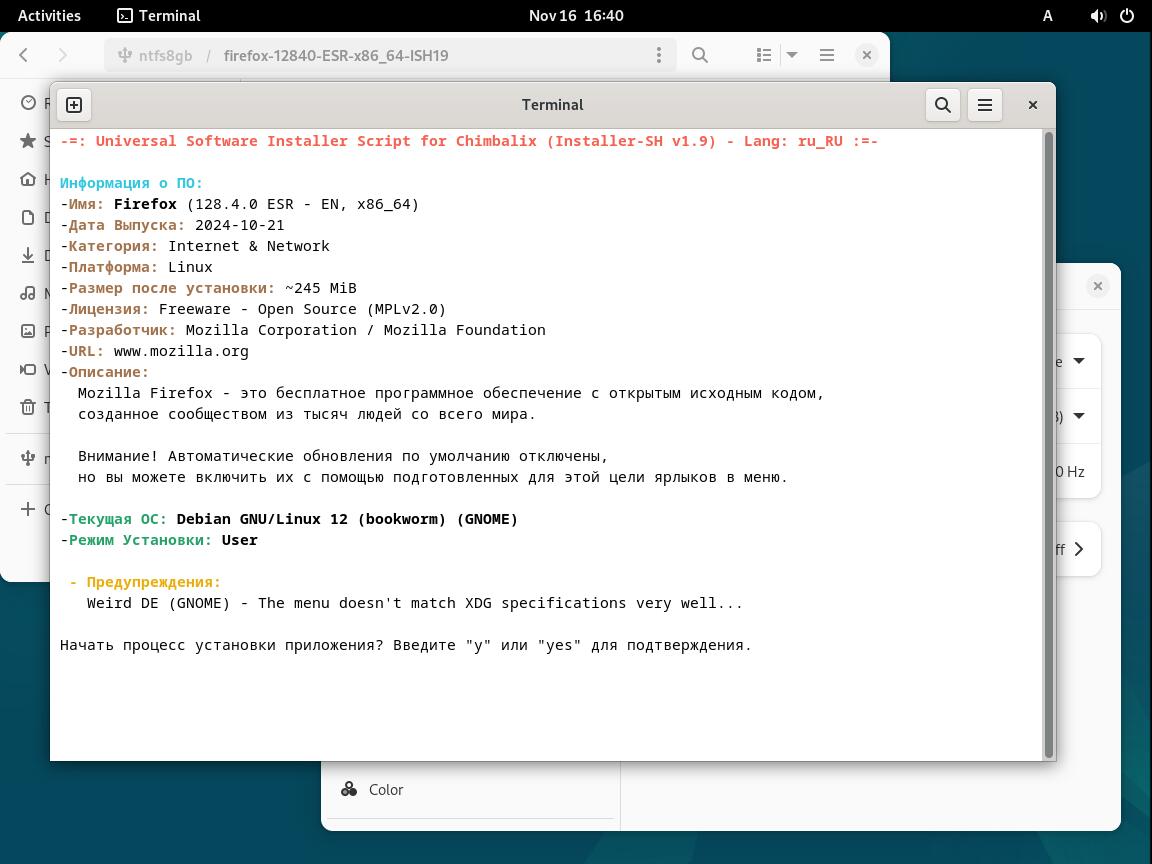Viewport: 1152px width, 864px height.
Task: Click the Terminal search magnifier icon
Action: tap(942, 105)
